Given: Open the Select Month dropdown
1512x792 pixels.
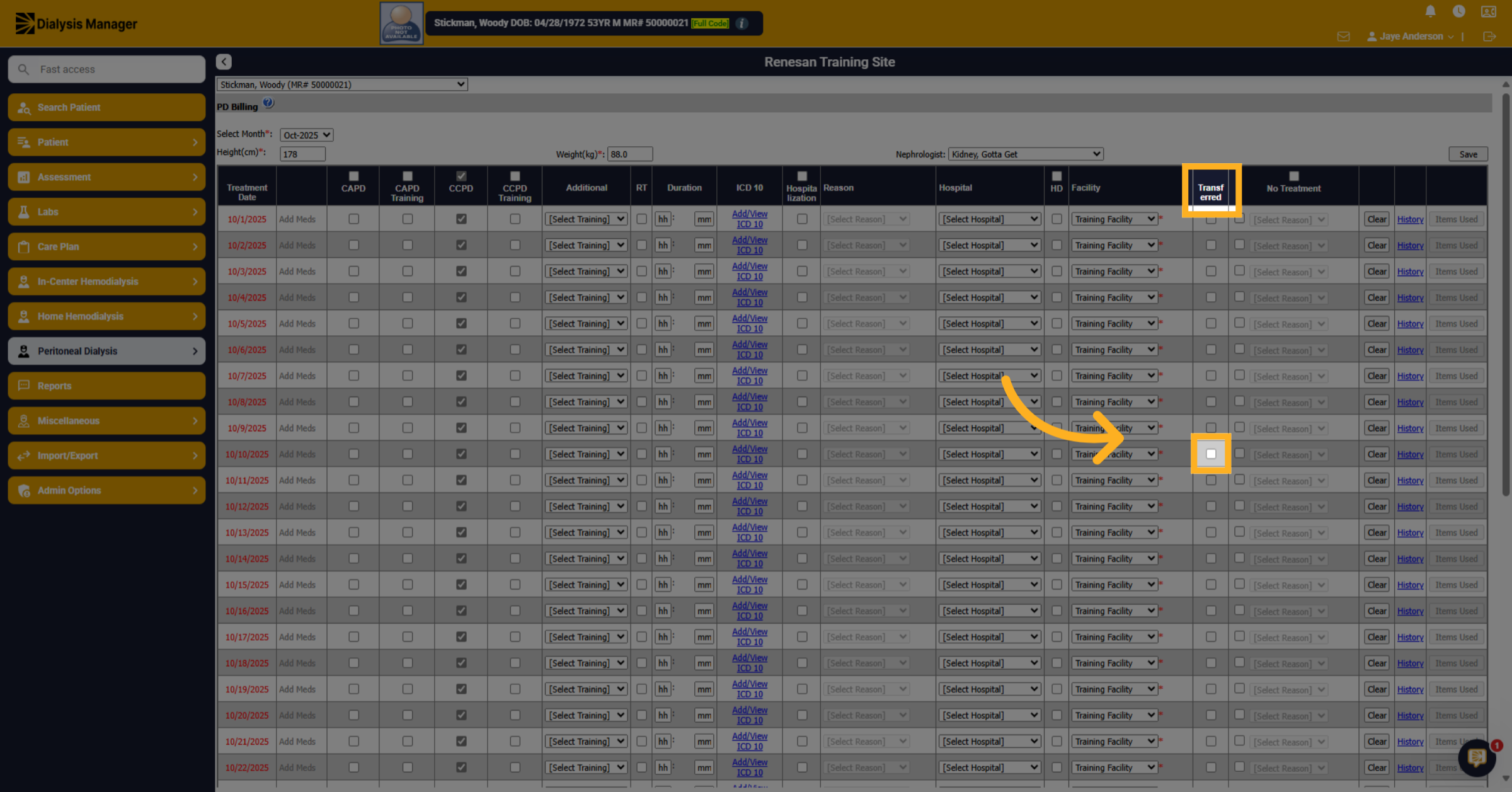Looking at the screenshot, I should coord(306,135).
